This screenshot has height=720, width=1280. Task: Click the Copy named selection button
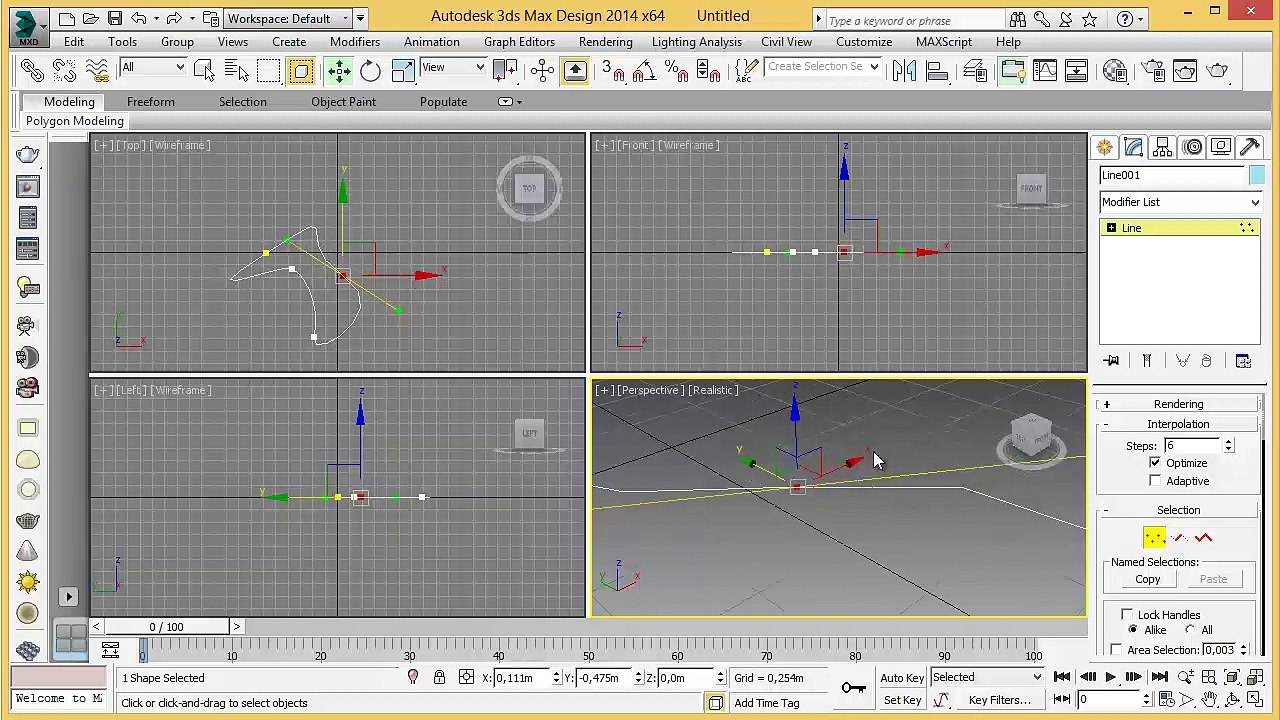(1147, 580)
